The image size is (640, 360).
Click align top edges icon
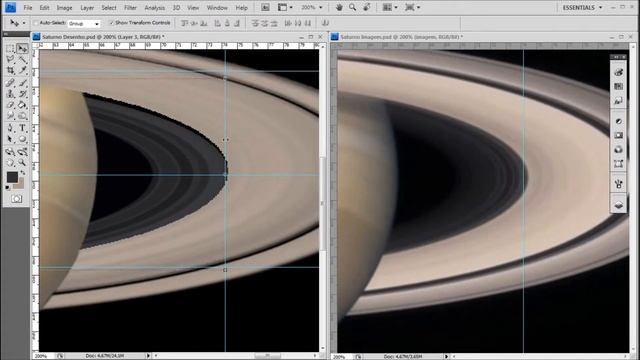(184, 23)
